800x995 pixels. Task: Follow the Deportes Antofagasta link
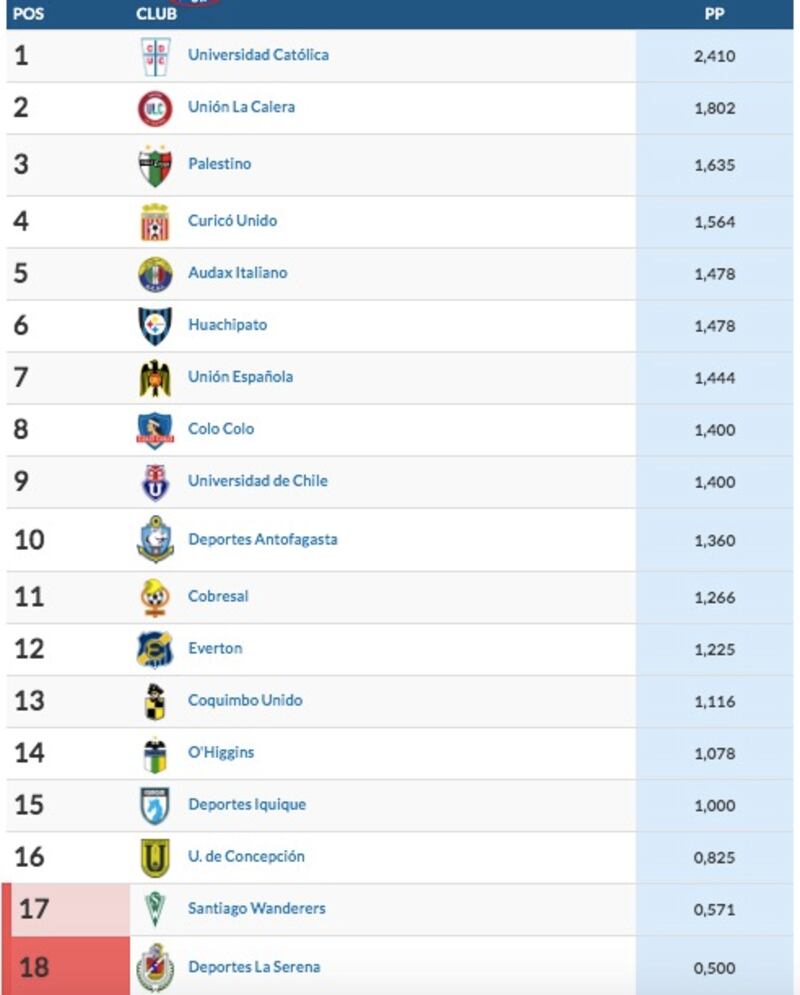click(x=263, y=539)
